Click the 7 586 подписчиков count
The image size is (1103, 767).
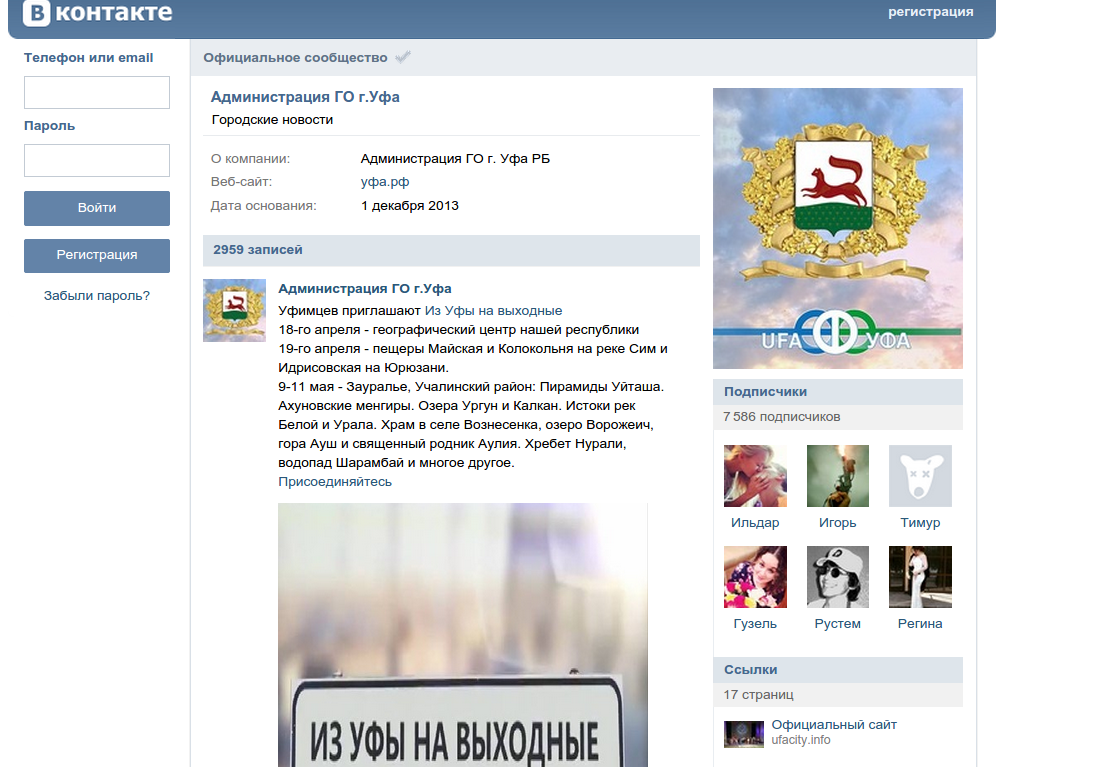click(782, 417)
